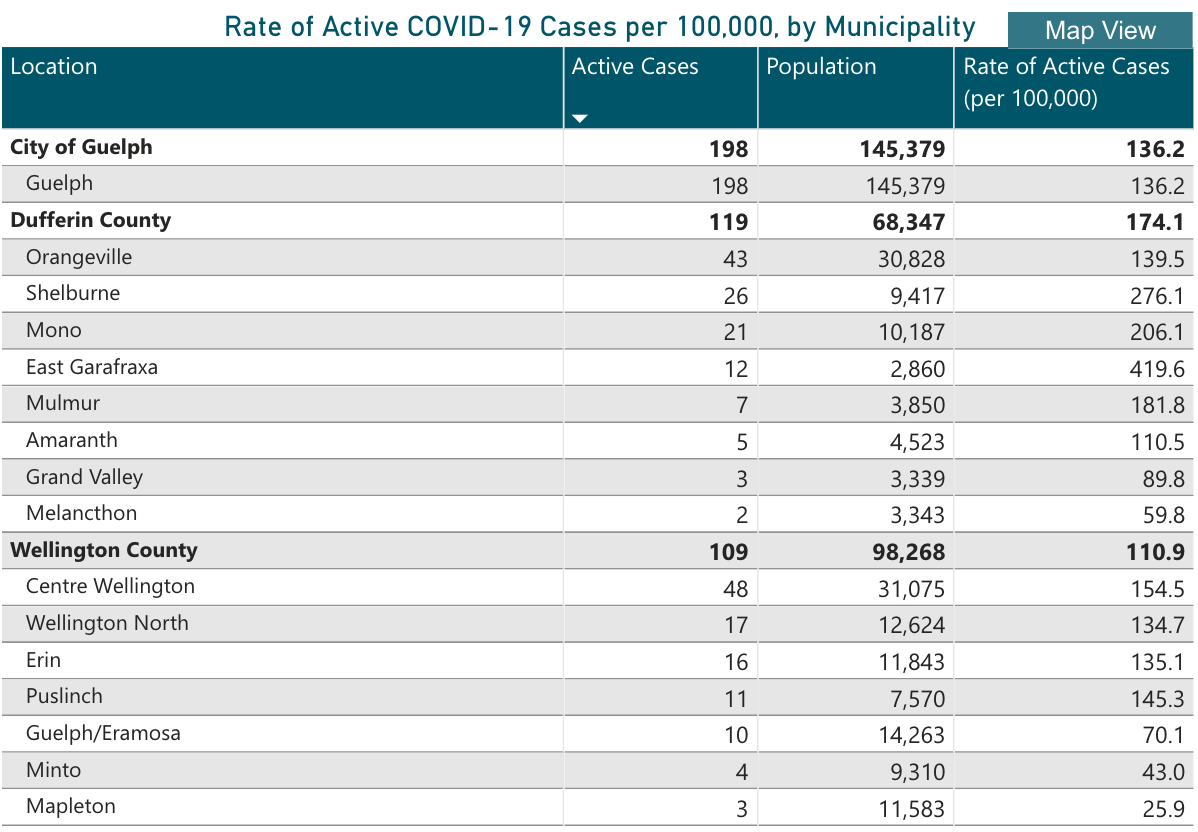
Task: Select the City of Guelph group row
Action: (x=82, y=147)
